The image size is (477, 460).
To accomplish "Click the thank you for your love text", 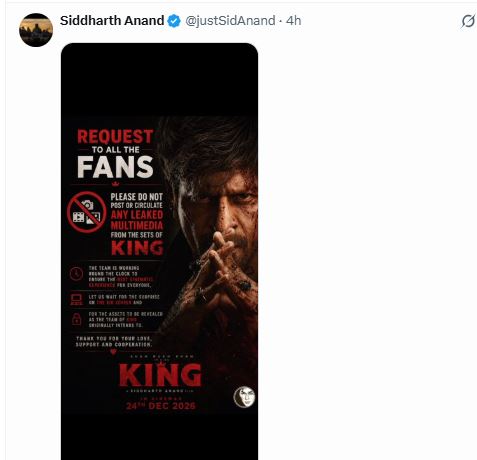I will (x=114, y=341).
